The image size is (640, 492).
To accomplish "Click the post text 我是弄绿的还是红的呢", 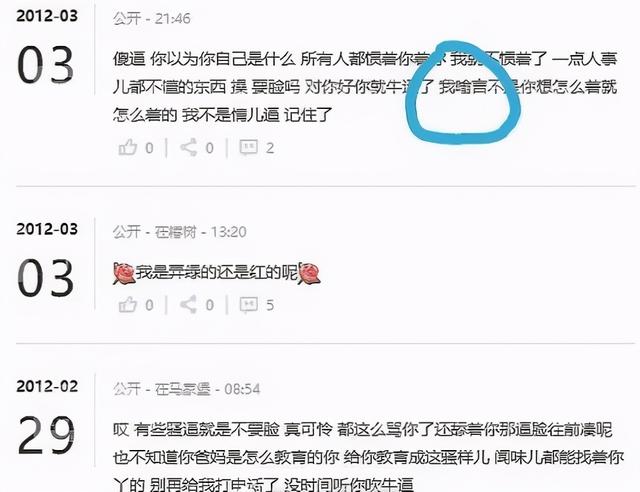I will 217,273.
